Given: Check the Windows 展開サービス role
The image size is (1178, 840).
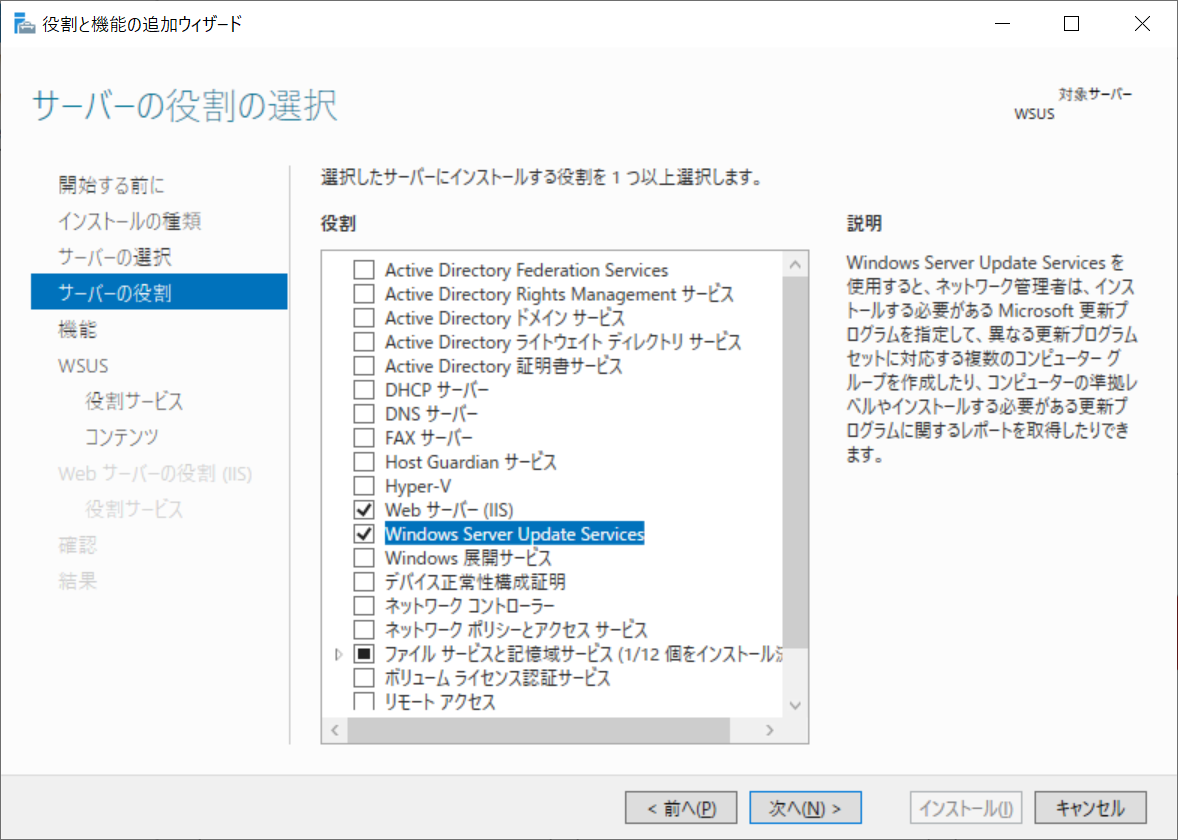Looking at the screenshot, I should click(364, 558).
